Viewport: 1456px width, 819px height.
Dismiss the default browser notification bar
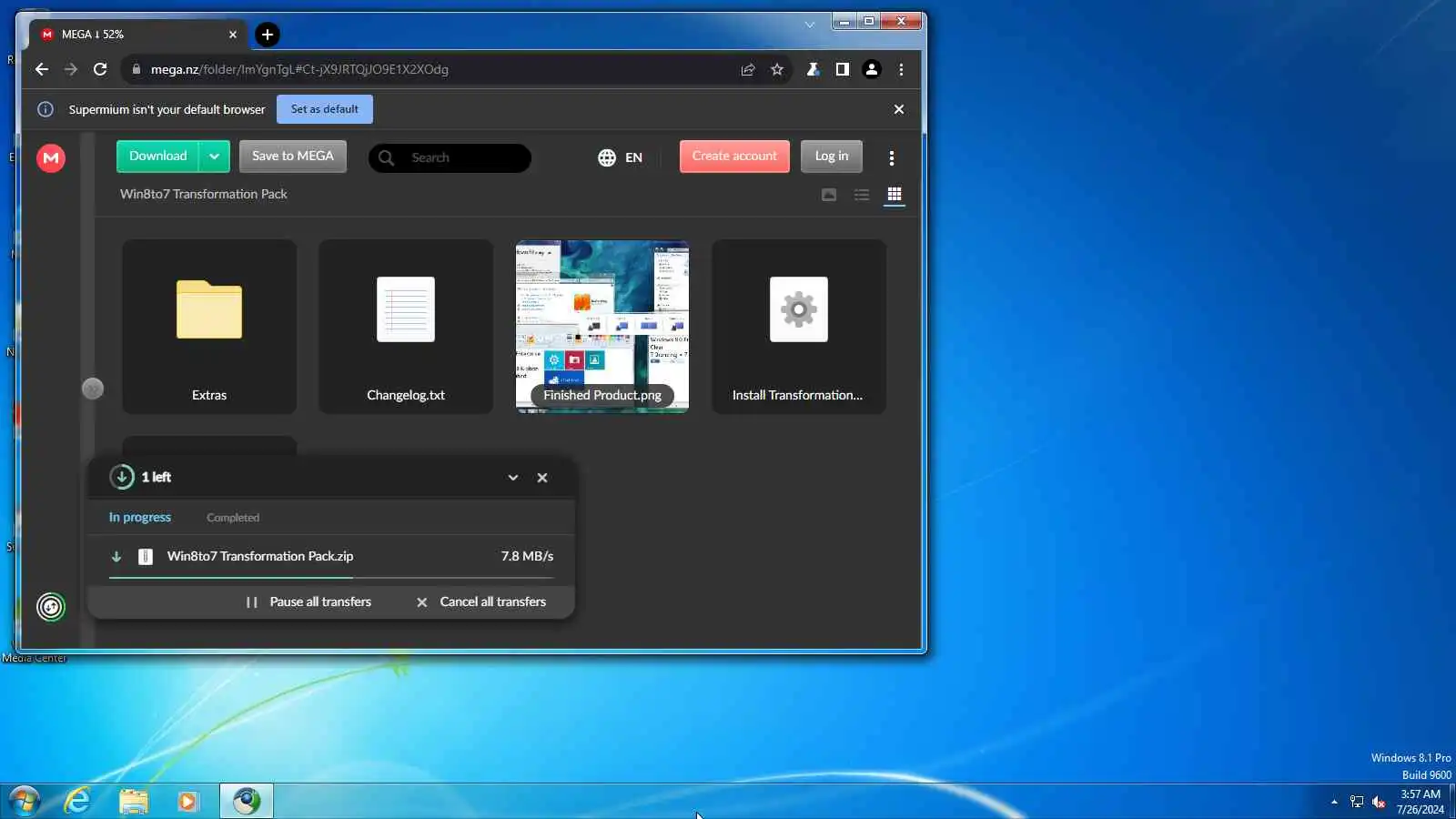click(899, 109)
